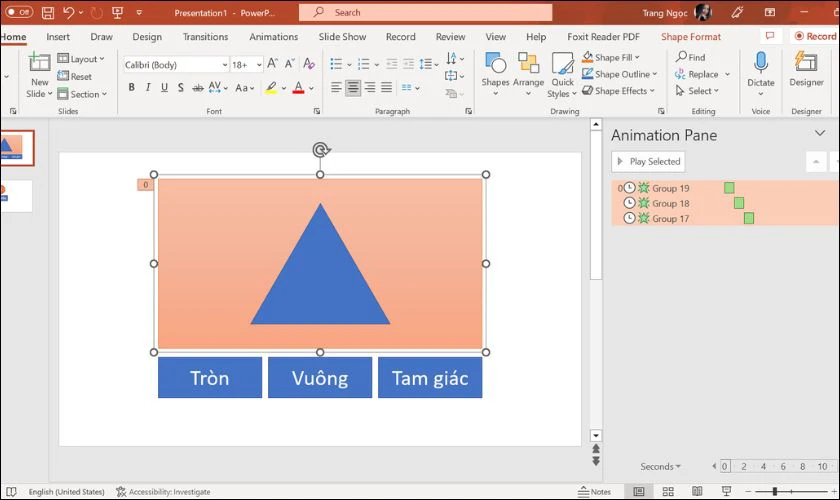The height and width of the screenshot is (500, 840).
Task: Switch to the Animations tab
Action: tap(273, 36)
